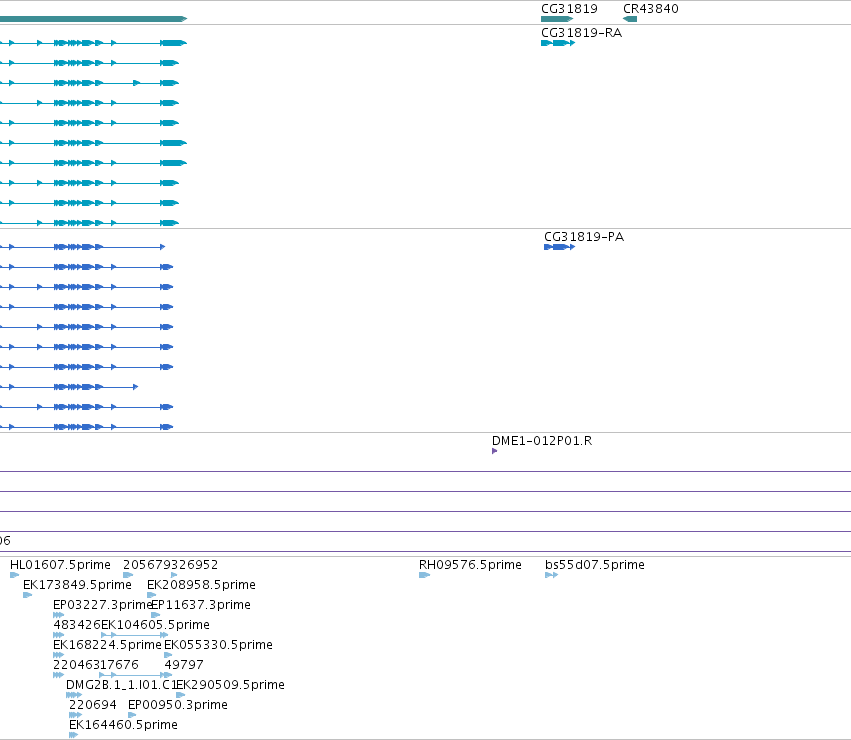
Task: Click the EK055330.5prime EST label
Action: point(218,645)
